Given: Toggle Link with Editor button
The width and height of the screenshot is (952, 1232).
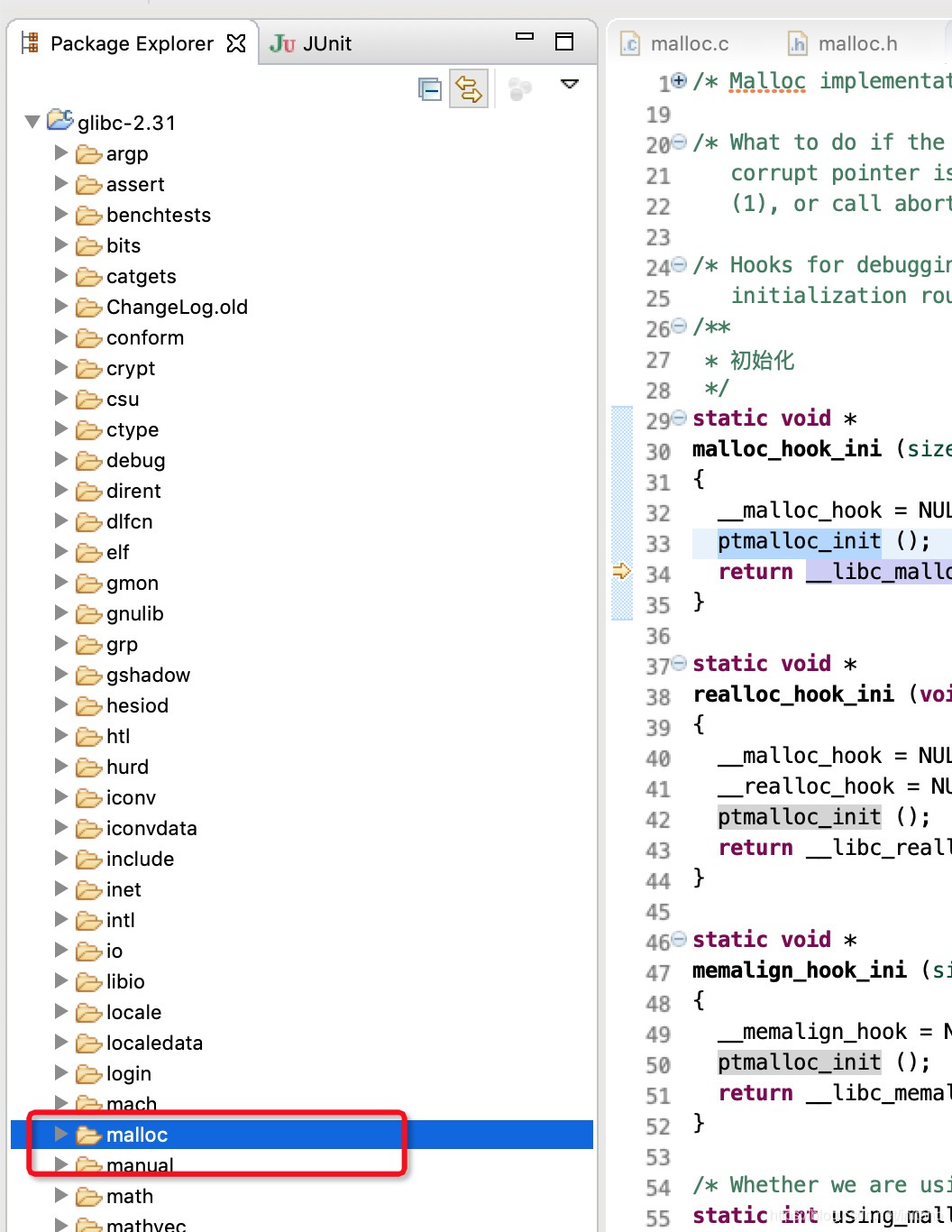Looking at the screenshot, I should tap(469, 88).
